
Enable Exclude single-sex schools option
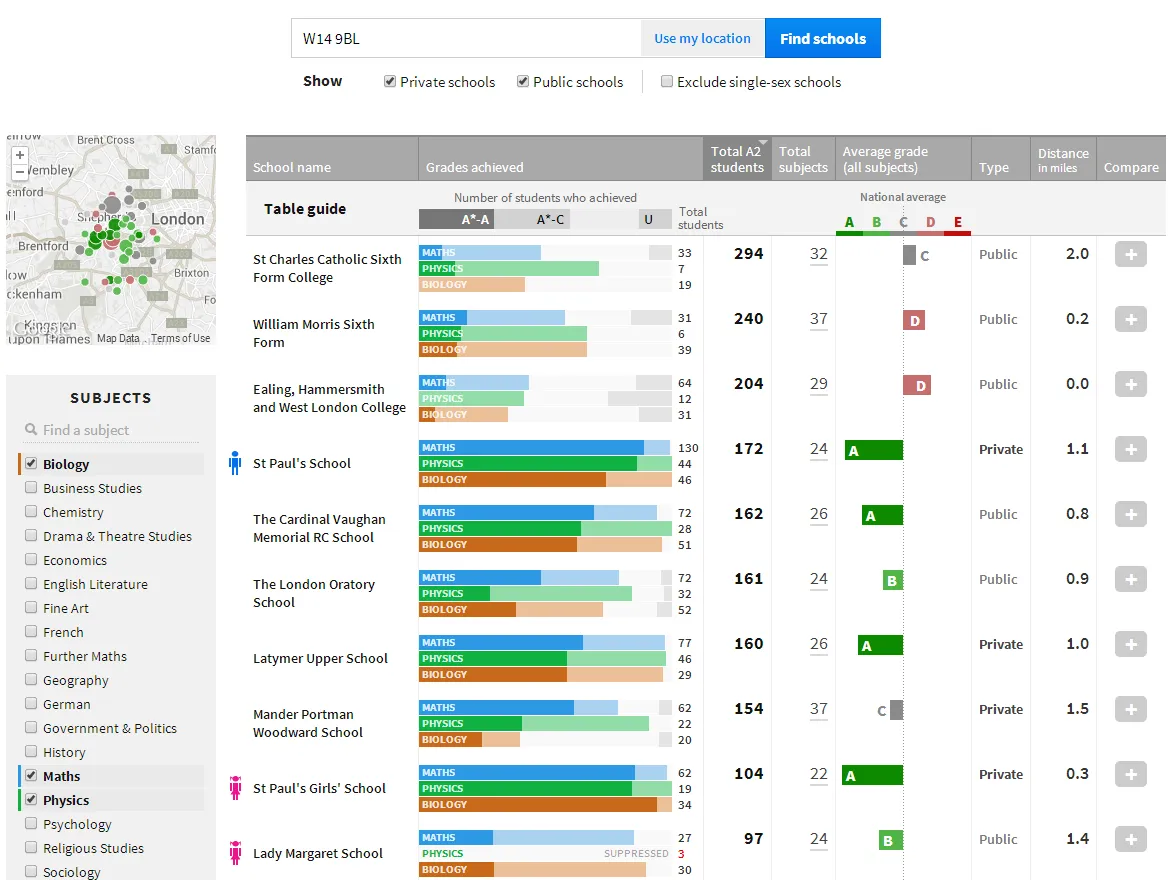coord(667,82)
